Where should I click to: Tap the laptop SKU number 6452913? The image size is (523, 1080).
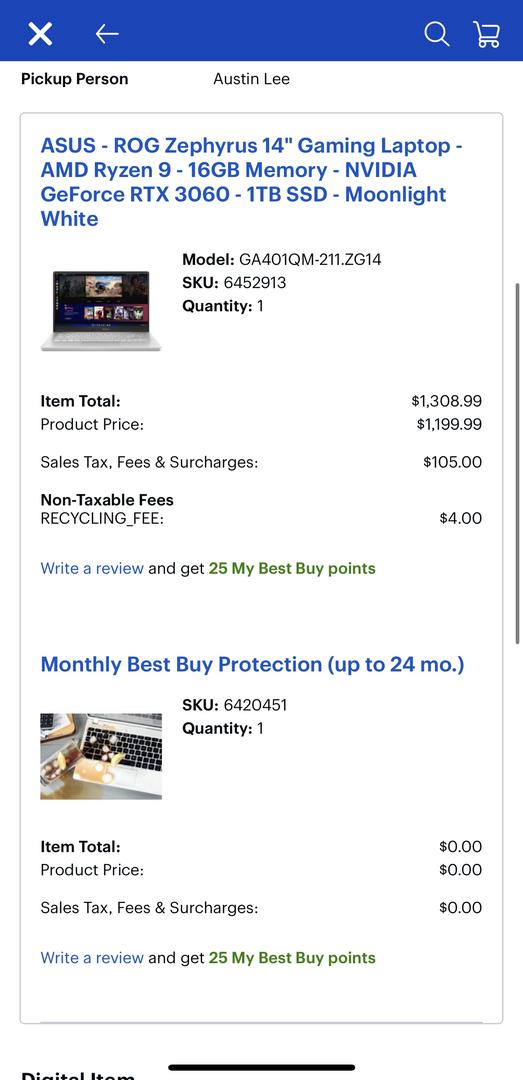pyautogui.click(x=254, y=282)
